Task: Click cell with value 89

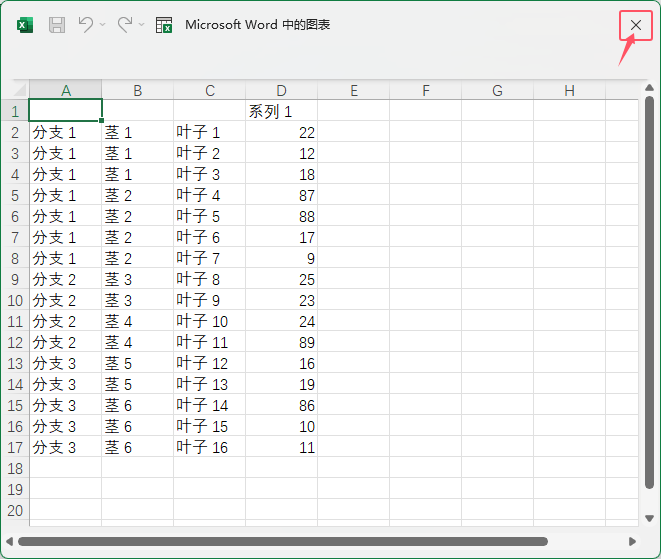Action: click(281, 342)
